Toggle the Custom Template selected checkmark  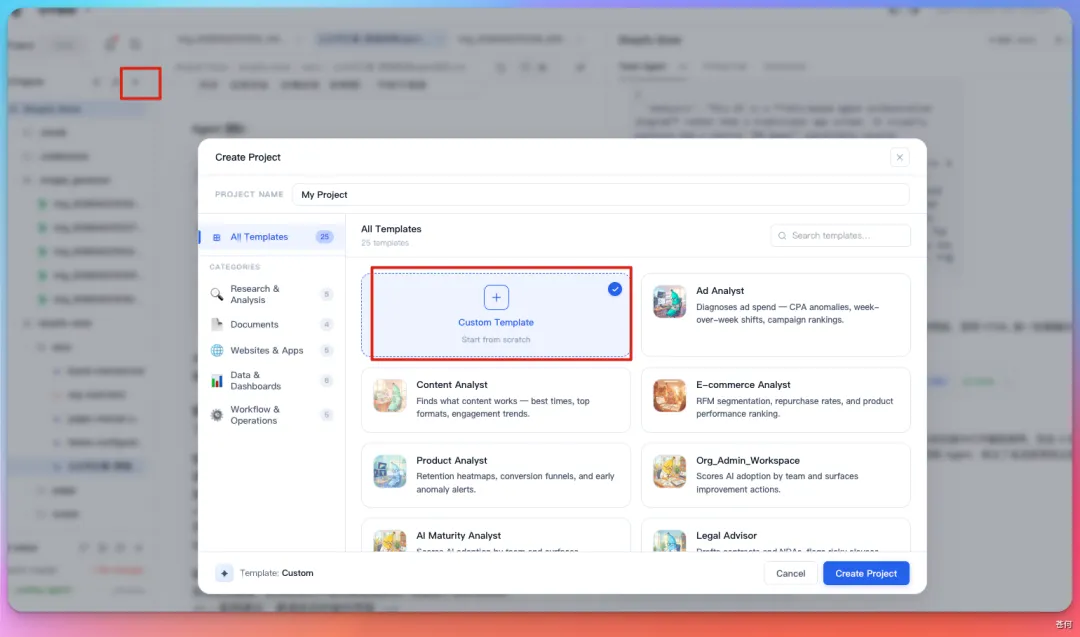[x=615, y=289]
